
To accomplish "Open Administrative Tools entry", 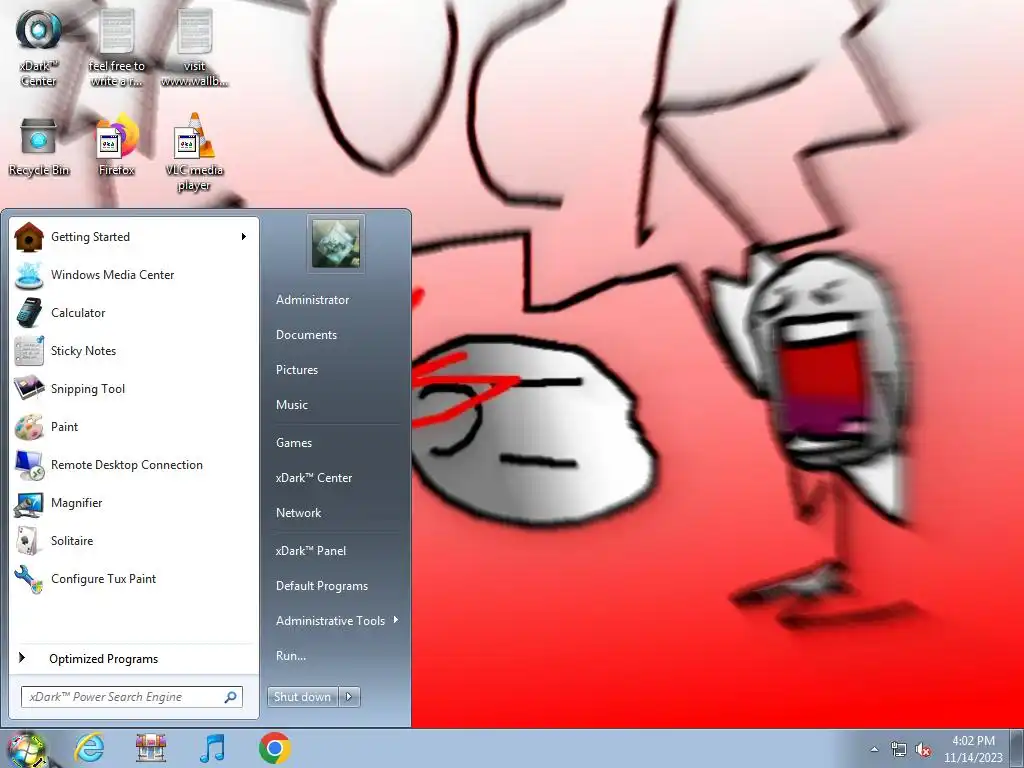I will (330, 621).
